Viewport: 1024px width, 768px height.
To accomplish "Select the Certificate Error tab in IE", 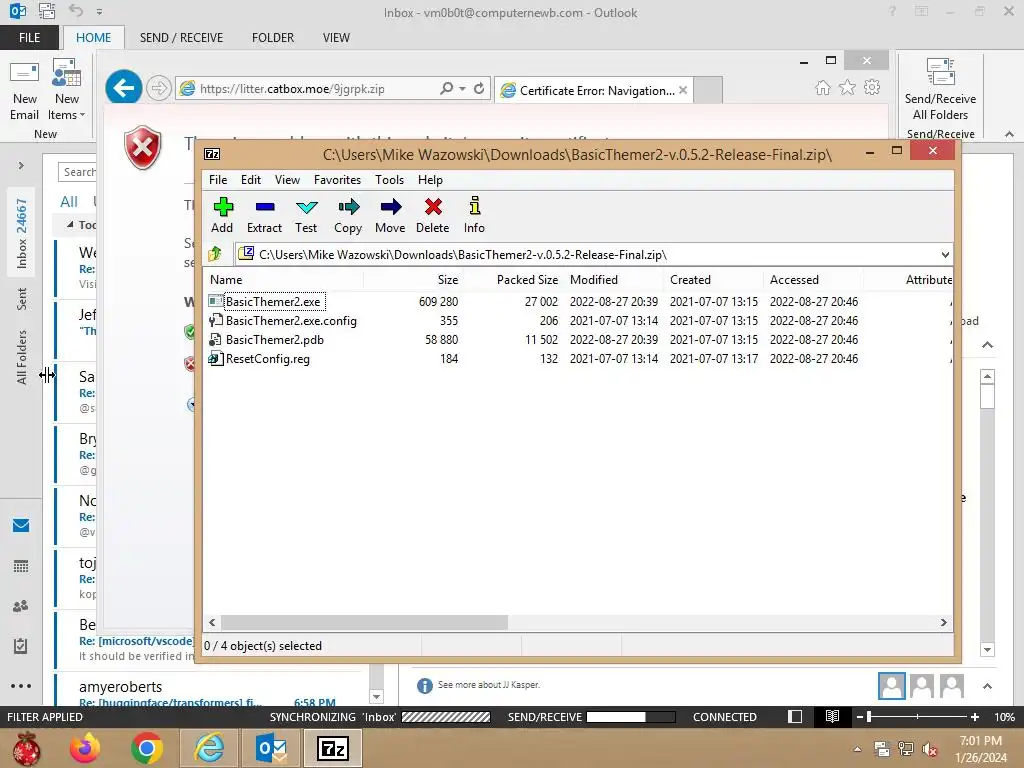I will click(x=593, y=90).
